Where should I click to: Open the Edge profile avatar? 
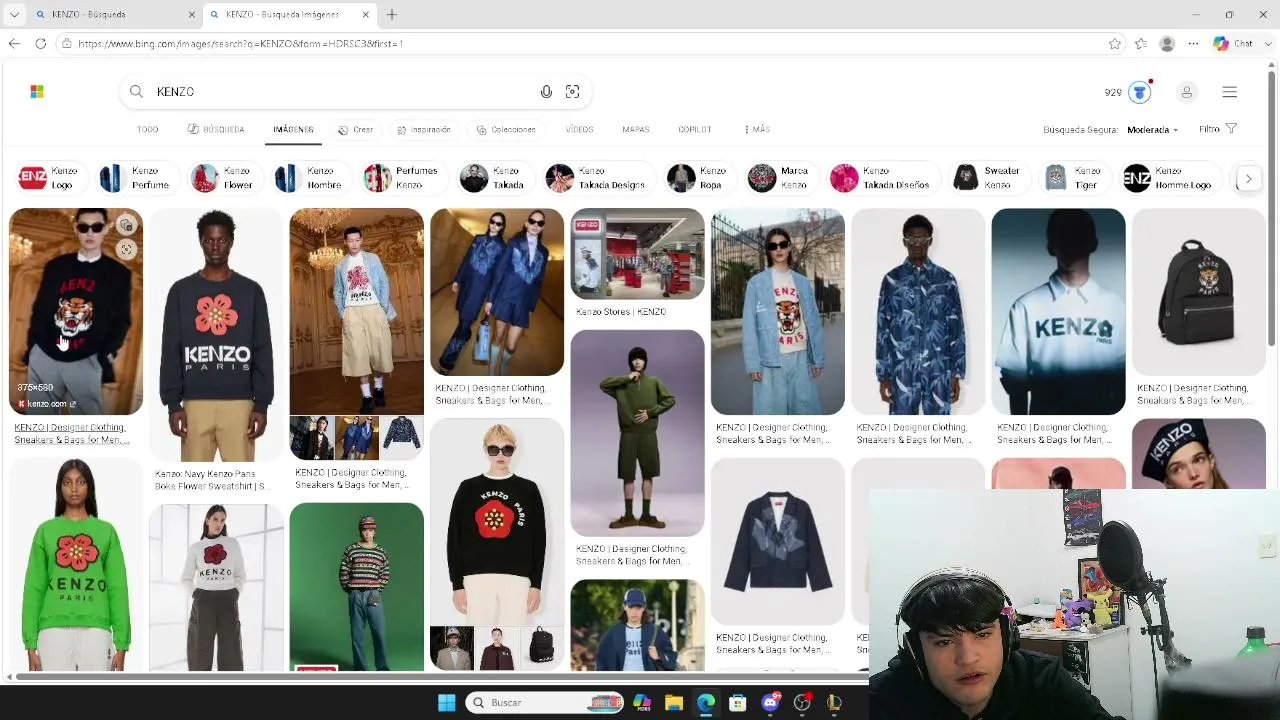1167,44
